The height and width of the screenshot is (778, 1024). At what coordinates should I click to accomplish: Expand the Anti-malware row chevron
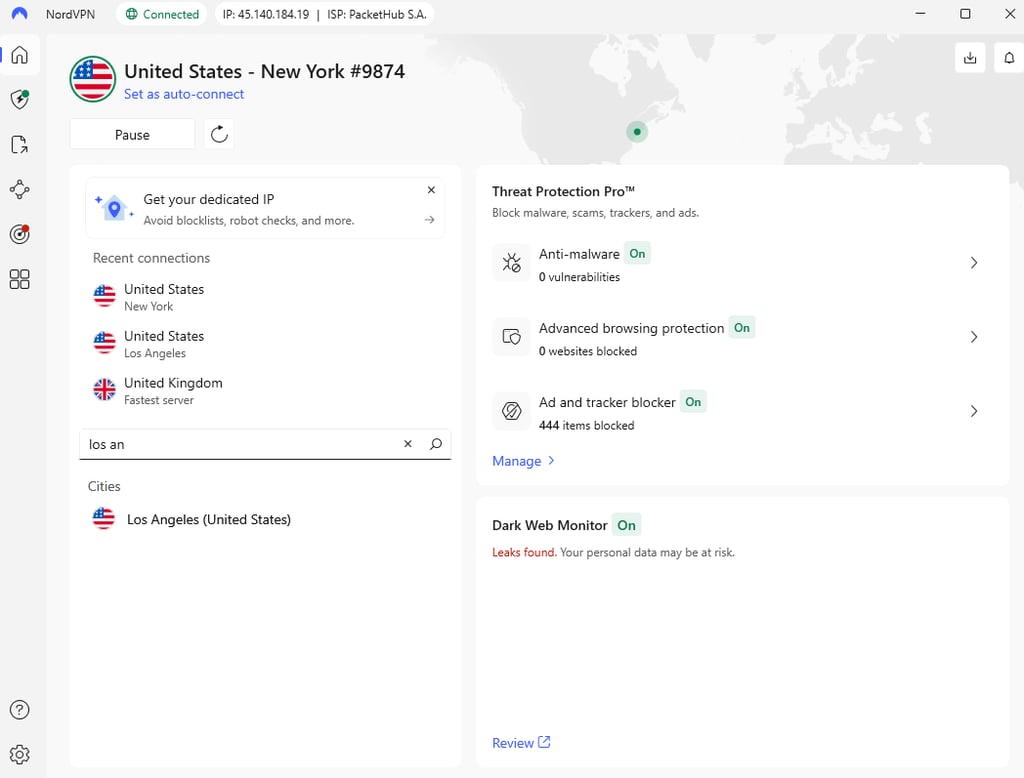(974, 263)
